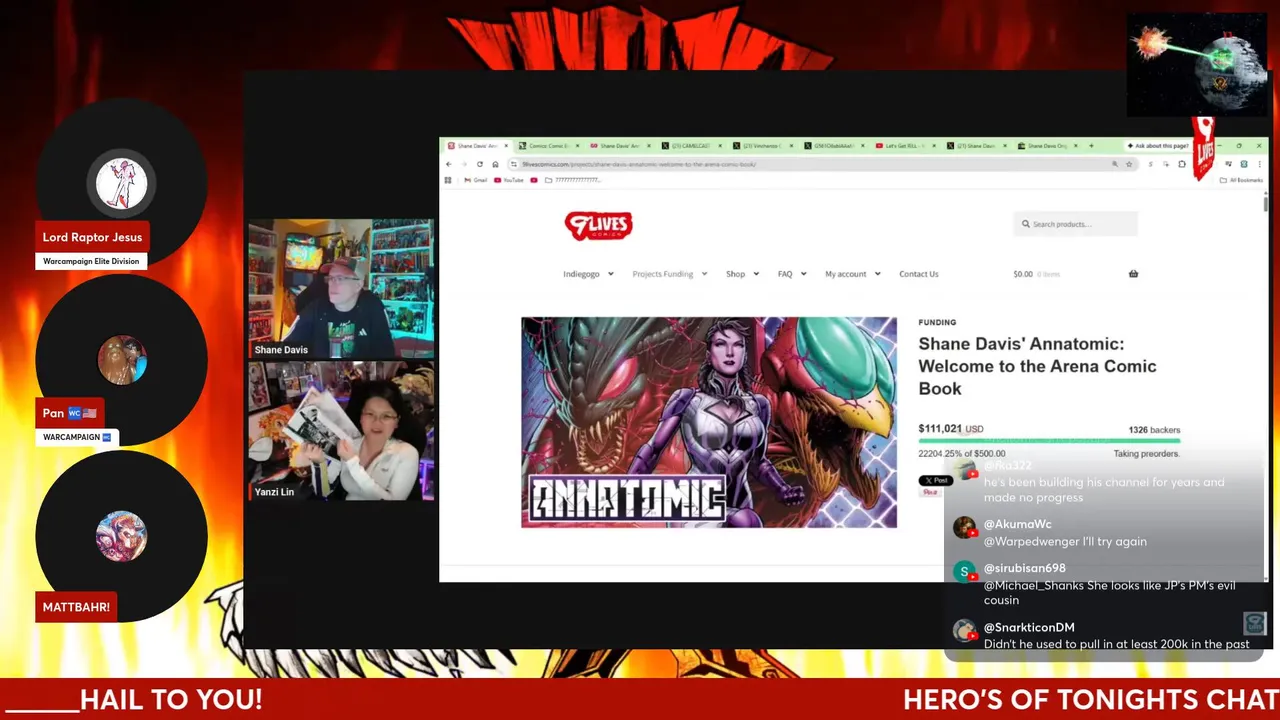Click the browser home icon
The width and height of the screenshot is (1280, 720).
[495, 164]
